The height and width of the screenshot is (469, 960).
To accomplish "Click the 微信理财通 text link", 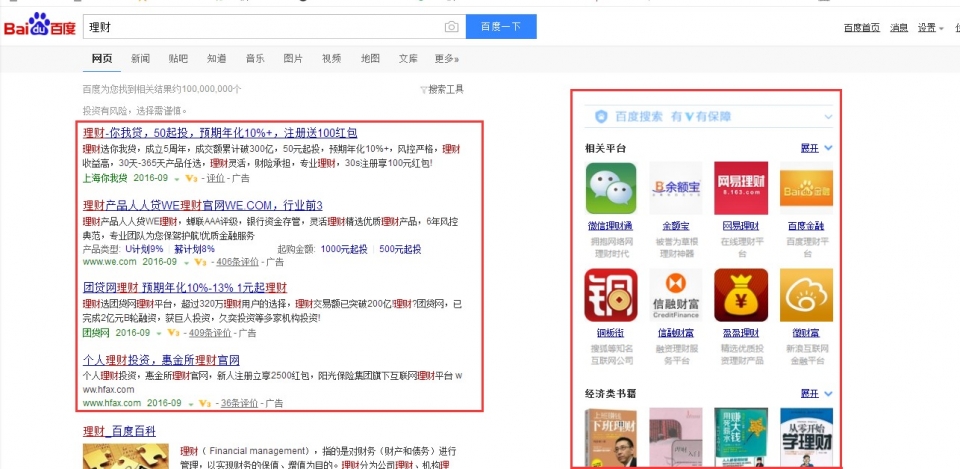I will point(610,227).
